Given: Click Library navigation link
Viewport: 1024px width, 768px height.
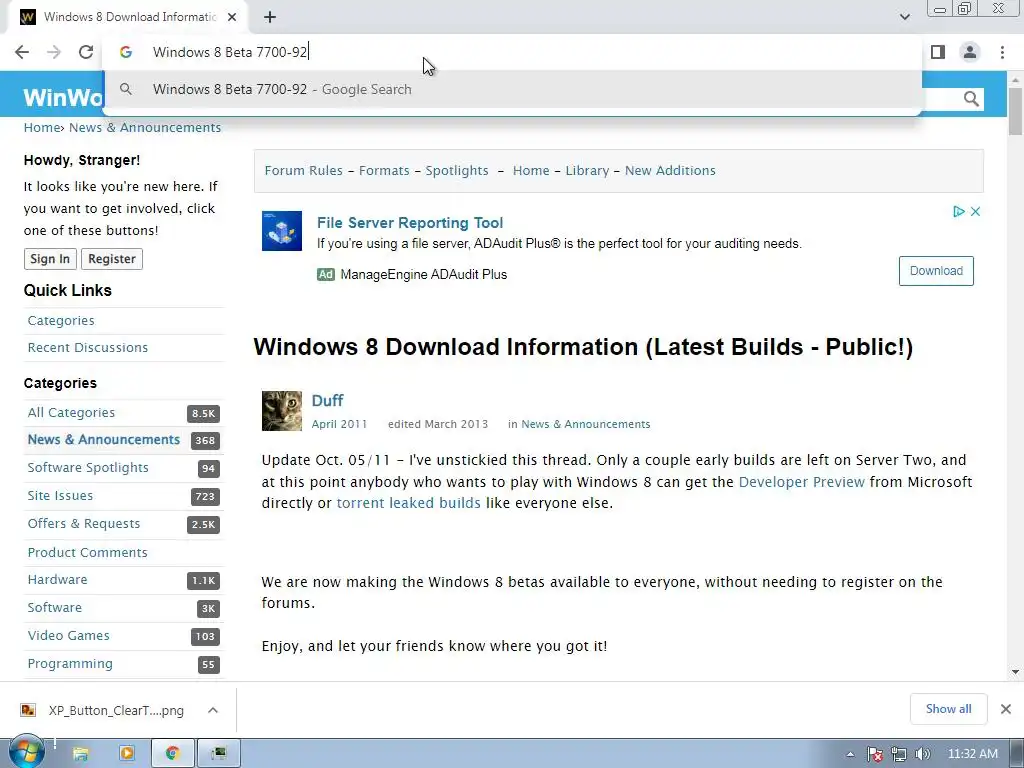Looking at the screenshot, I should point(587,170).
